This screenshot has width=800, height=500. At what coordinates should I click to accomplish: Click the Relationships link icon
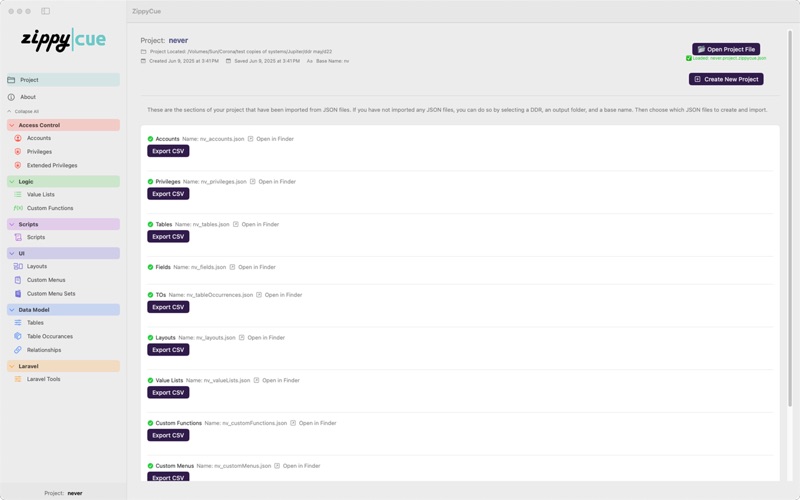18,350
